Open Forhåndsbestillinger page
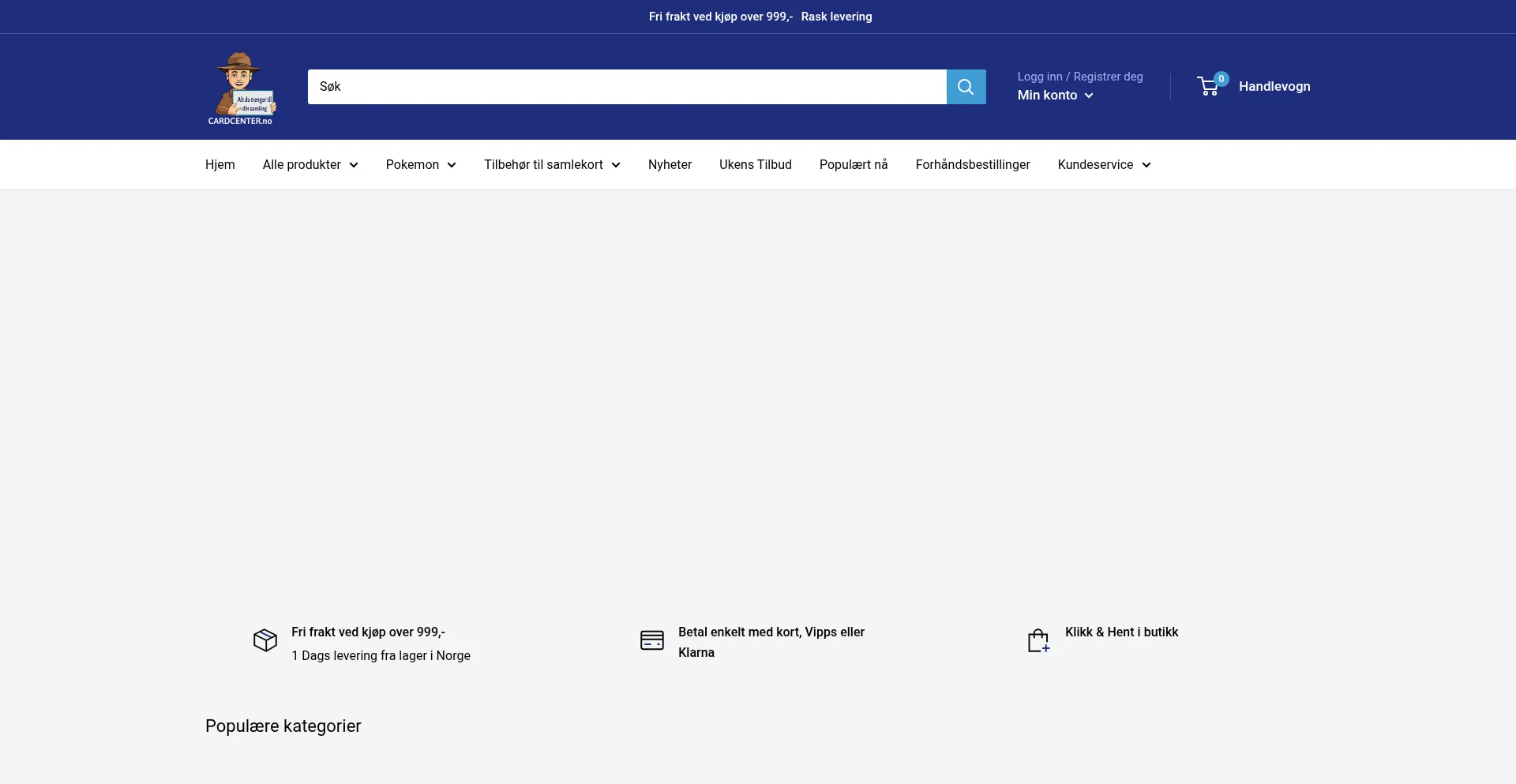This screenshot has width=1516, height=784. 973,164
